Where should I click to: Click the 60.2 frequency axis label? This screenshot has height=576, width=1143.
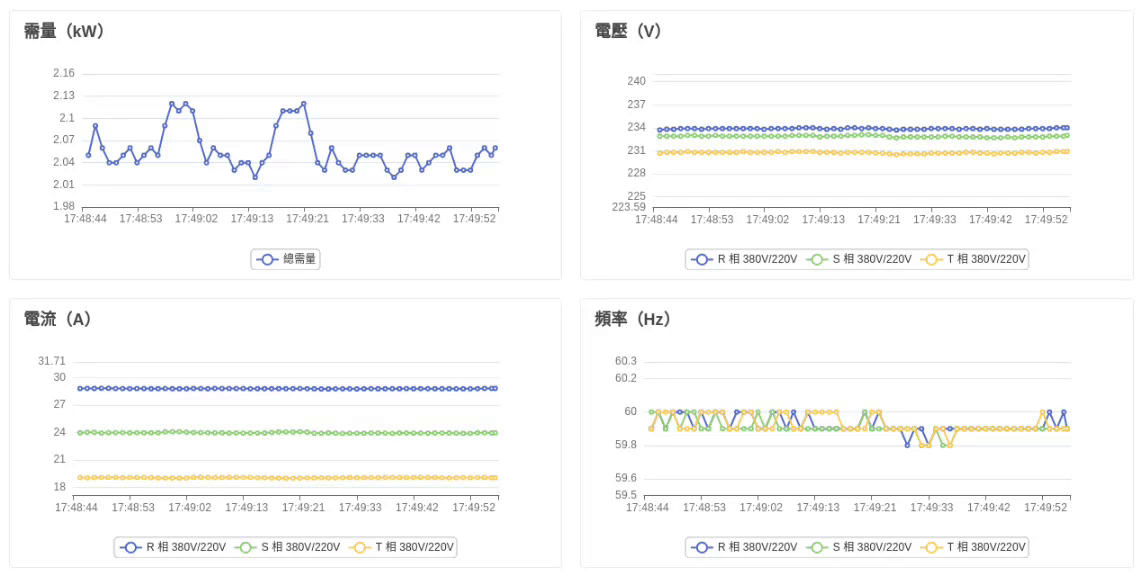[626, 378]
